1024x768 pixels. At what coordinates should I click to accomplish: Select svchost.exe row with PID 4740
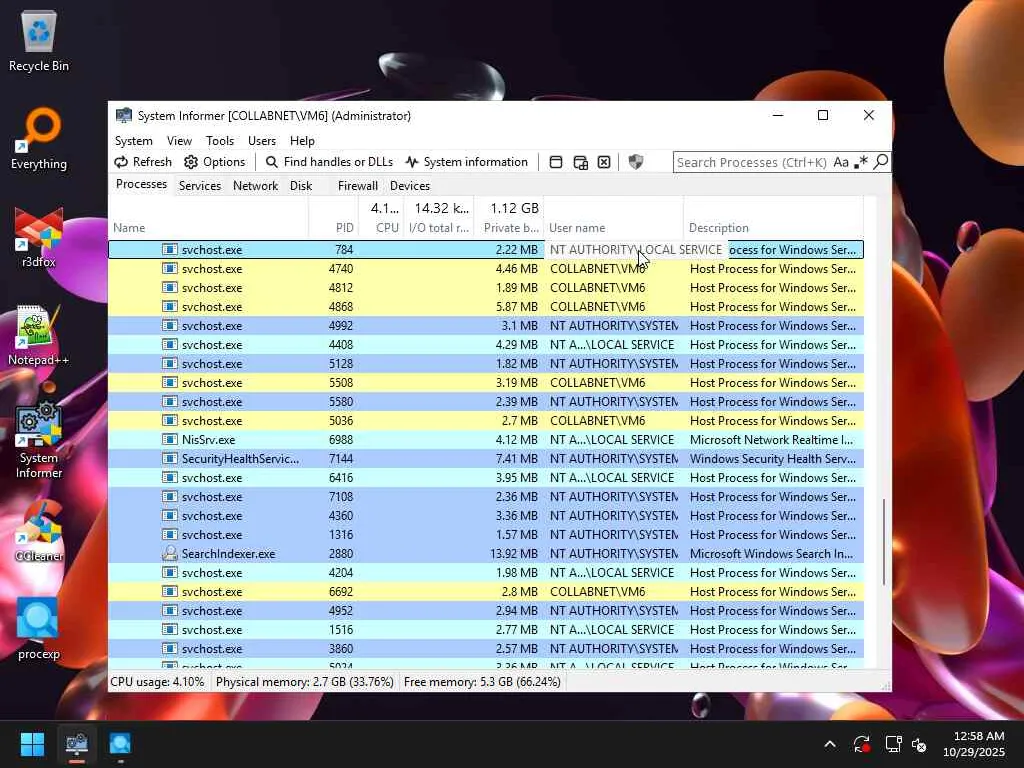click(486, 268)
